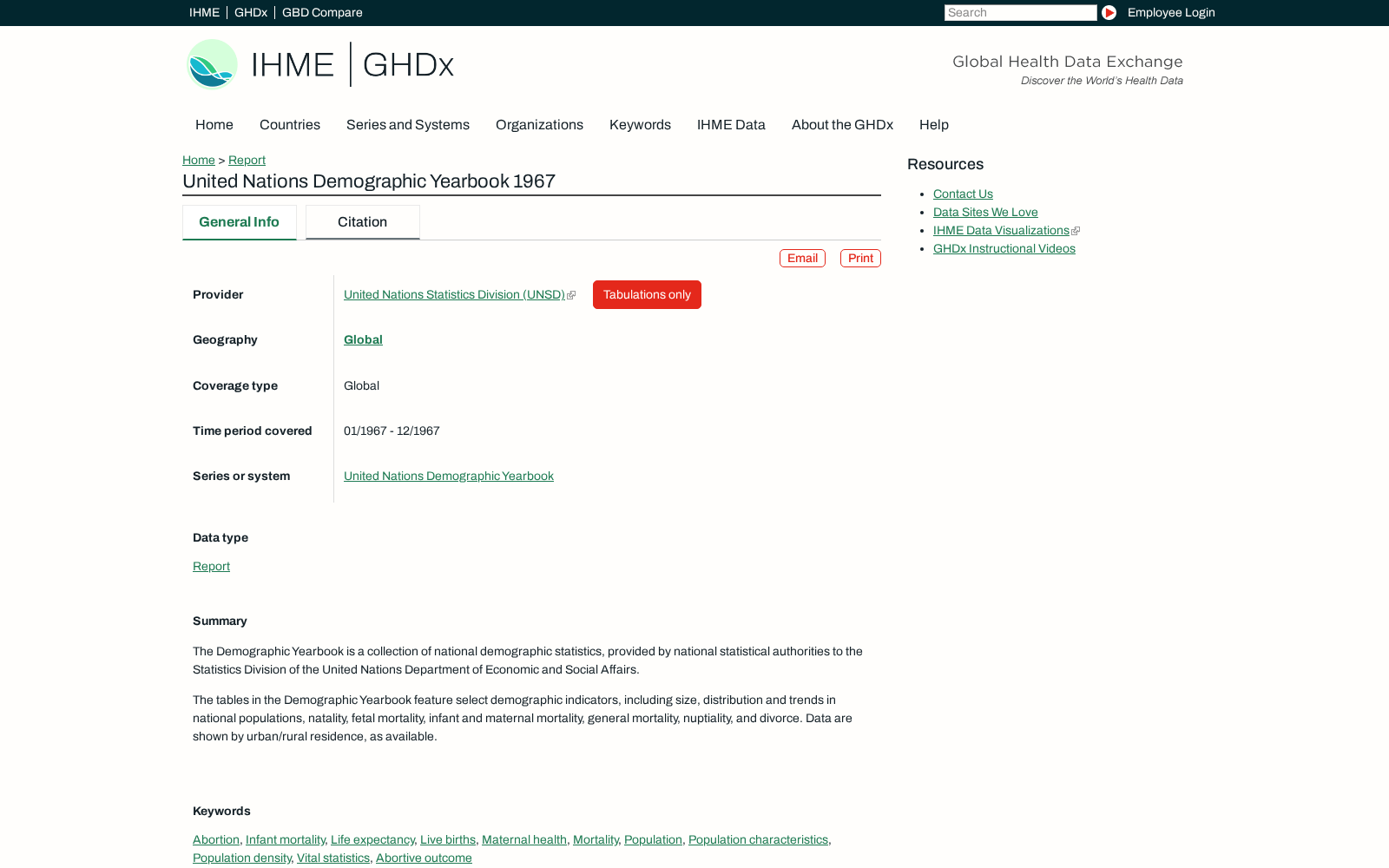Open the IHME Data menu
1389x868 pixels.
click(x=731, y=125)
